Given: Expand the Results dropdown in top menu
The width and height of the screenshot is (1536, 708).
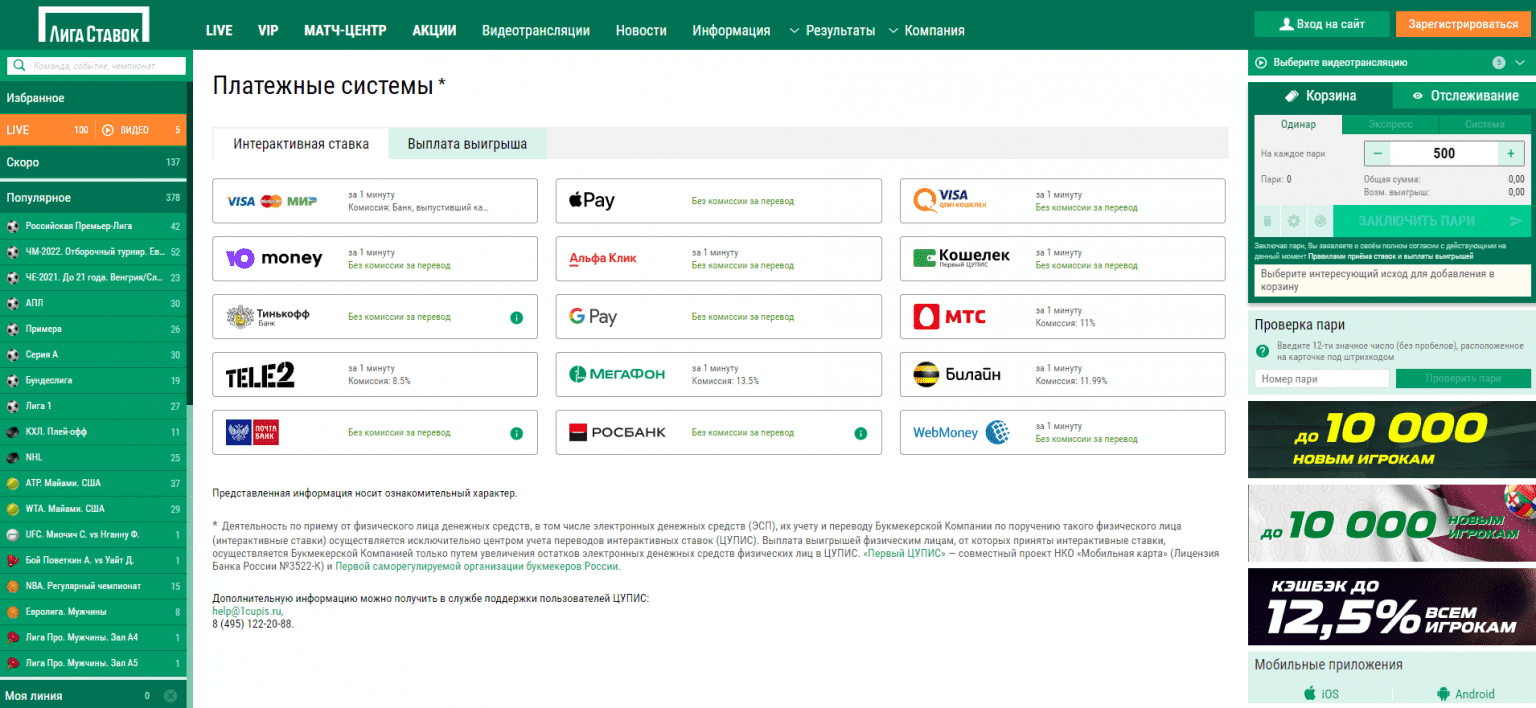Looking at the screenshot, I should [832, 31].
